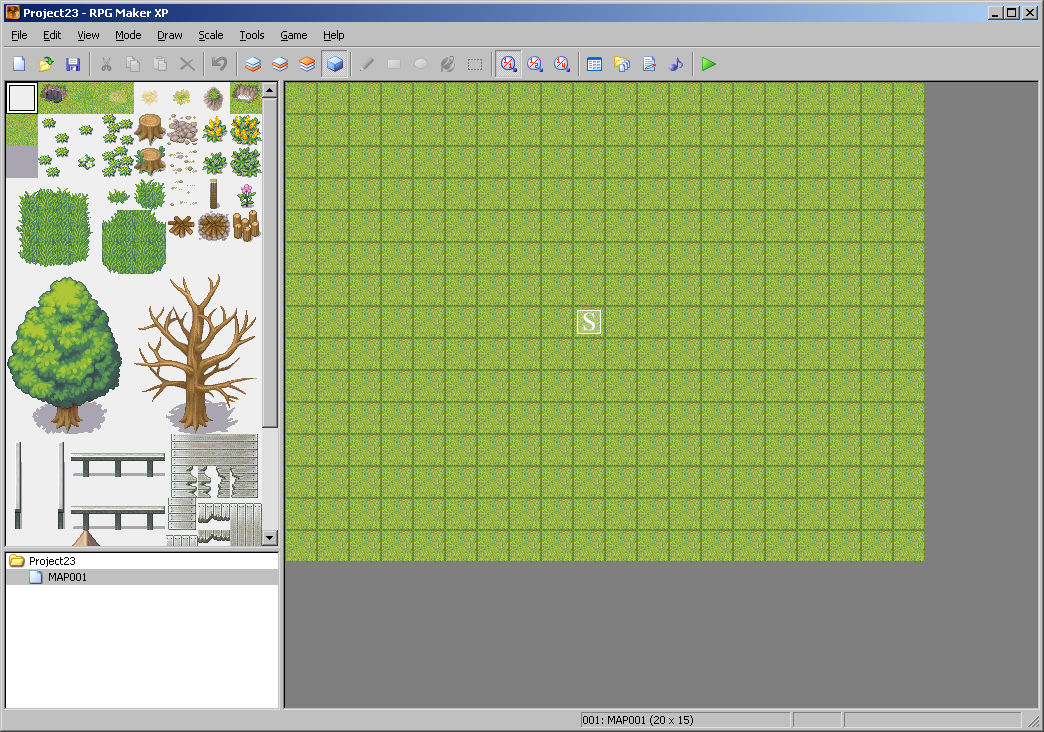1044x732 pixels.
Task: Open the Sound Test music note icon
Action: (676, 64)
